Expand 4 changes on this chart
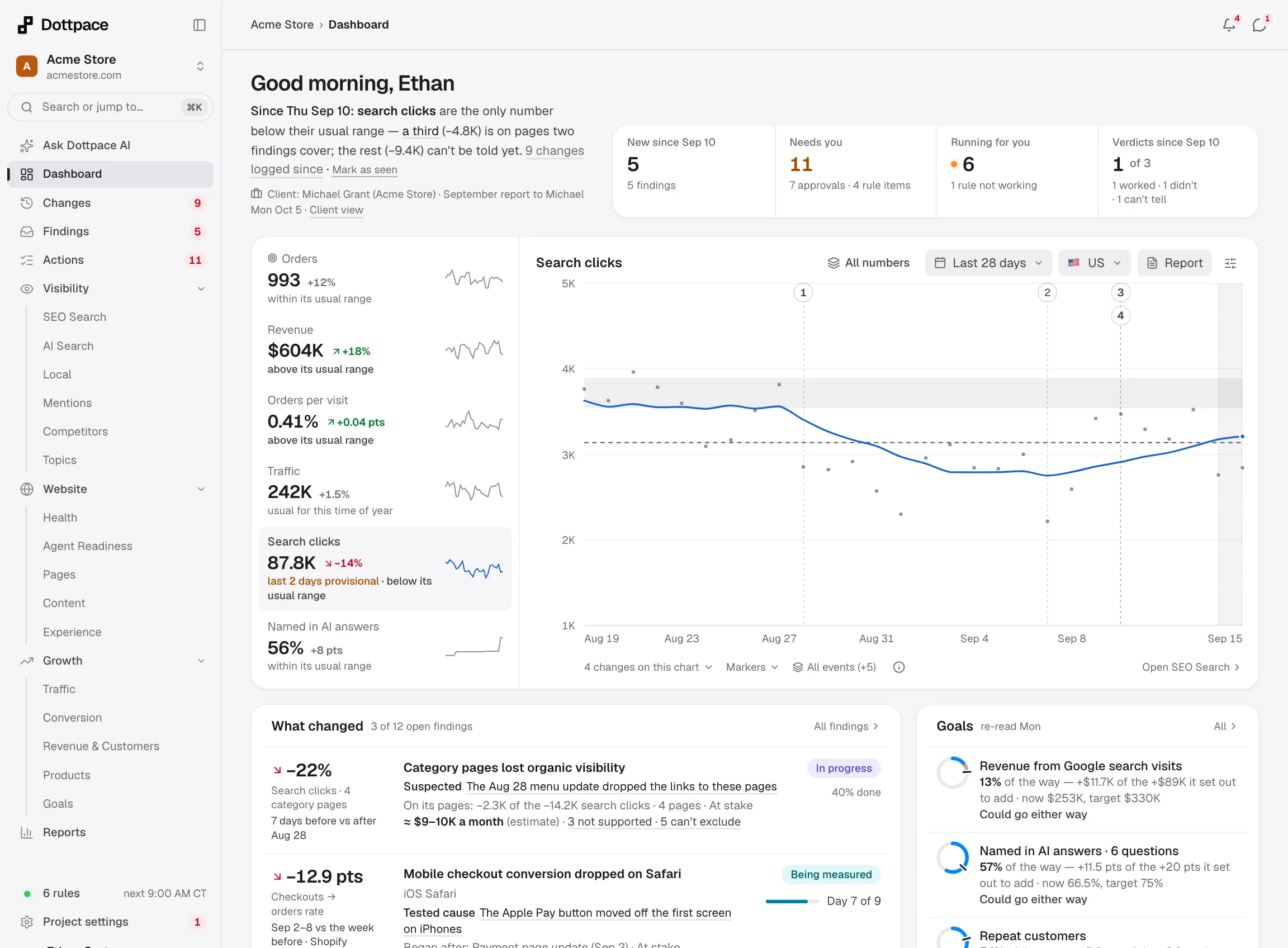 pos(648,667)
